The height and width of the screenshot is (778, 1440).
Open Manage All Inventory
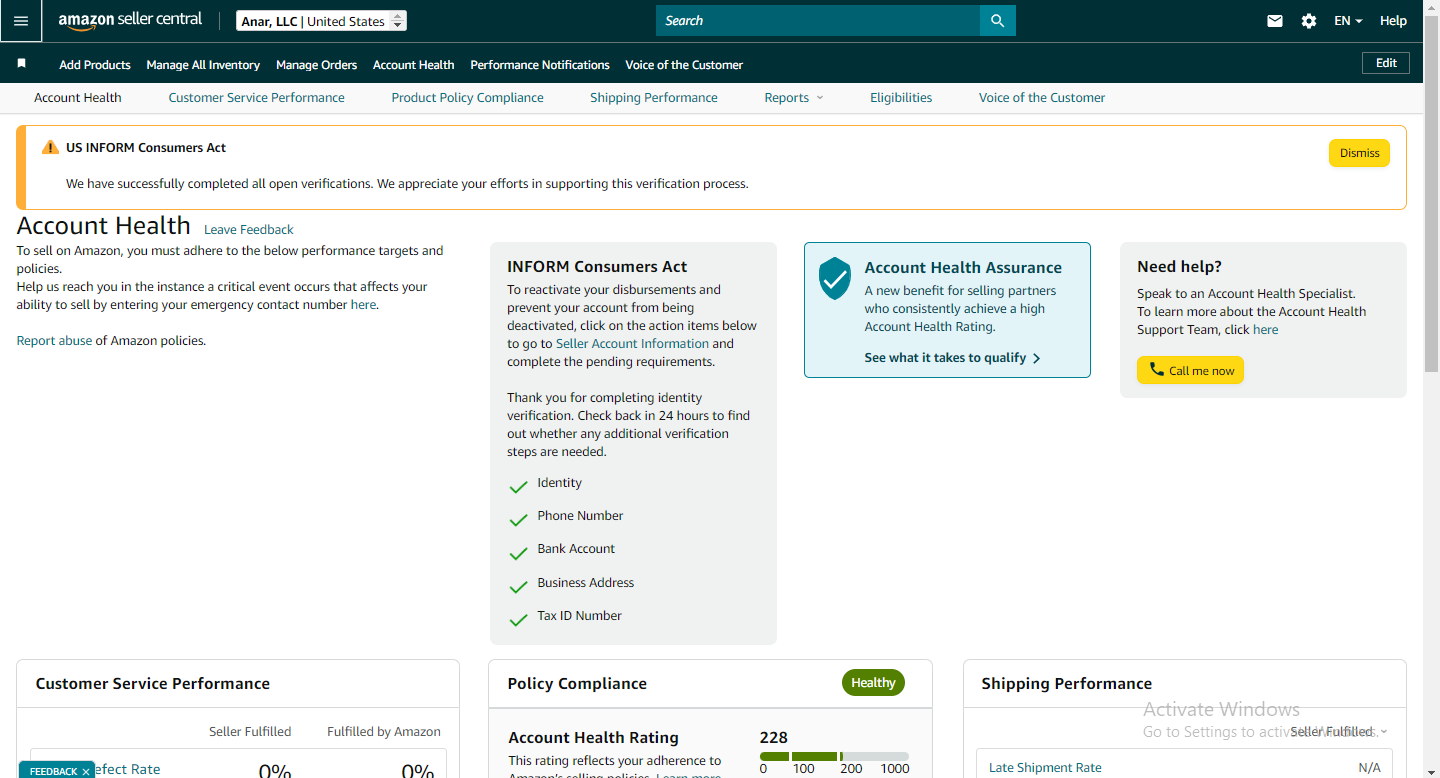click(203, 65)
